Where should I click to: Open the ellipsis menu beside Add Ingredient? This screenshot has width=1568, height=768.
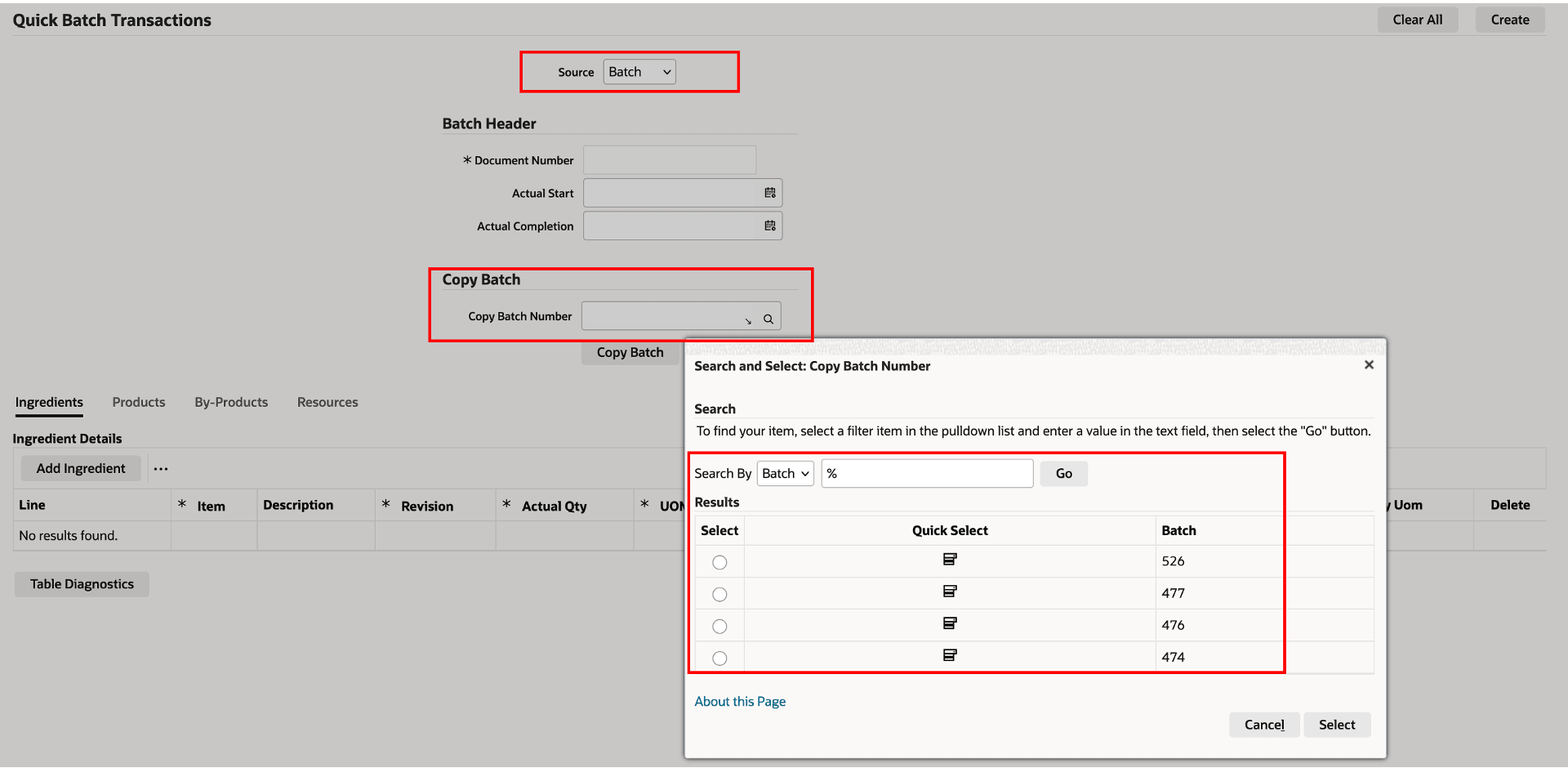tap(160, 468)
